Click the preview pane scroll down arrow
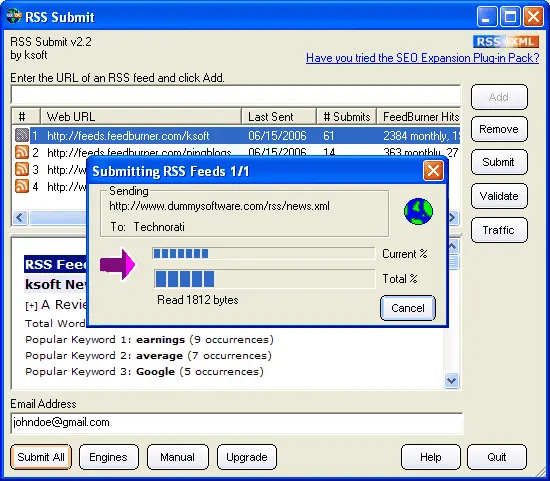 (451, 380)
